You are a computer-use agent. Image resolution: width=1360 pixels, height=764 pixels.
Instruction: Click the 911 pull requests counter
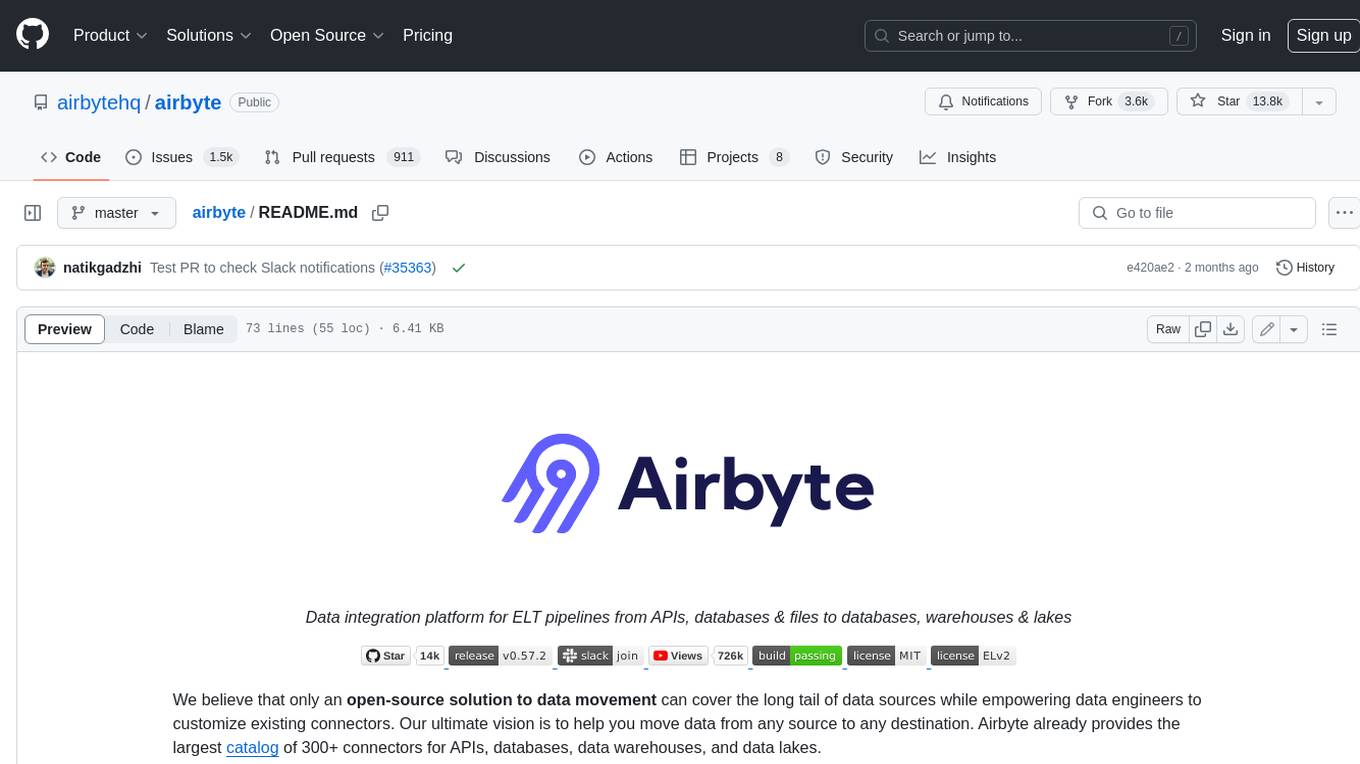(404, 157)
